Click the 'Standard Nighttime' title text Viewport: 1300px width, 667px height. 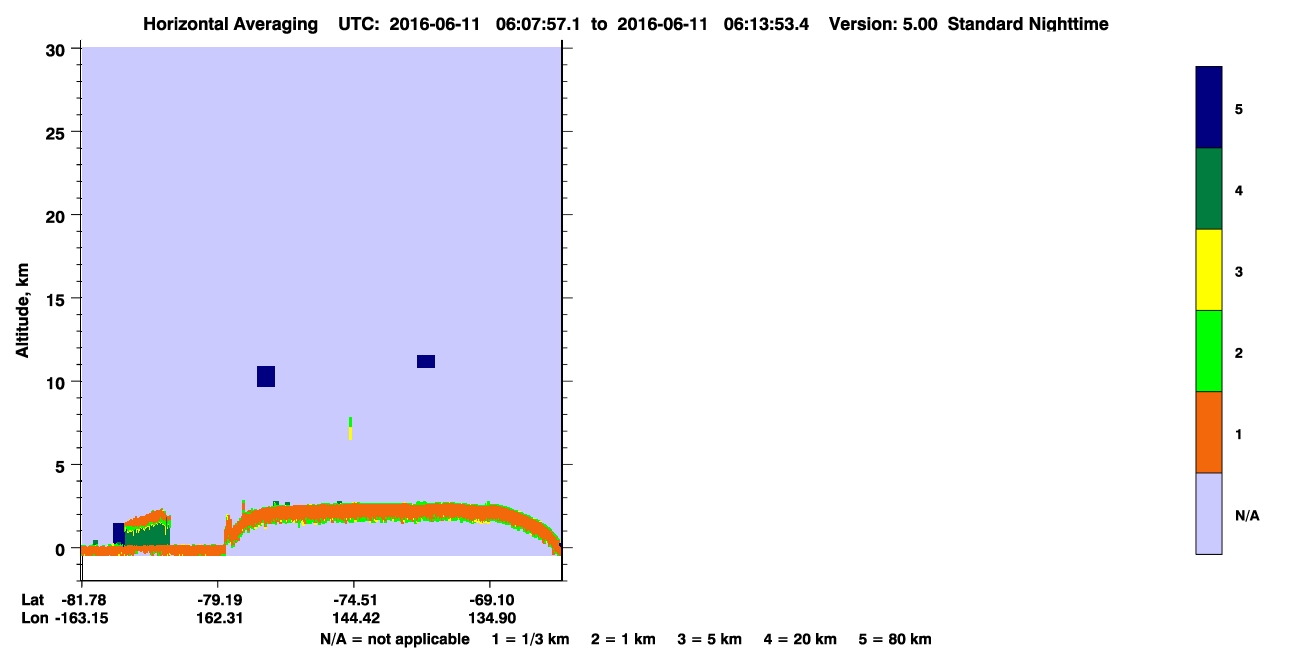(x=1028, y=24)
